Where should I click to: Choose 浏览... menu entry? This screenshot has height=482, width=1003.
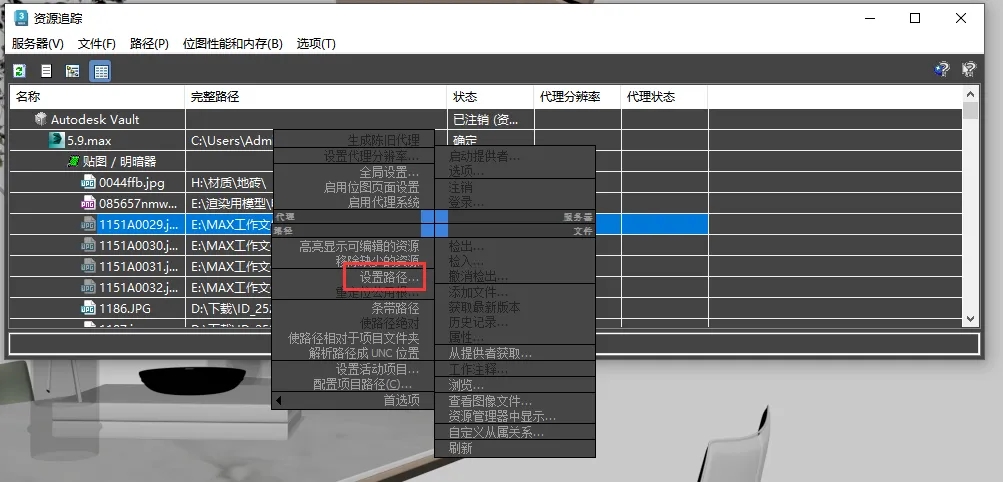pyautogui.click(x=466, y=385)
